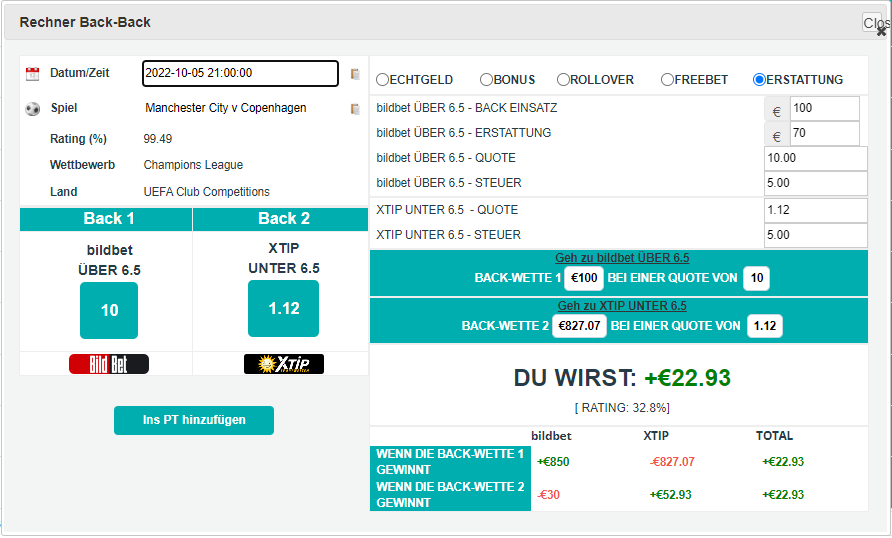The height and width of the screenshot is (538, 892).
Task: Click the bildbet ÜBER 6.5 STEUER field
Action: (816, 183)
